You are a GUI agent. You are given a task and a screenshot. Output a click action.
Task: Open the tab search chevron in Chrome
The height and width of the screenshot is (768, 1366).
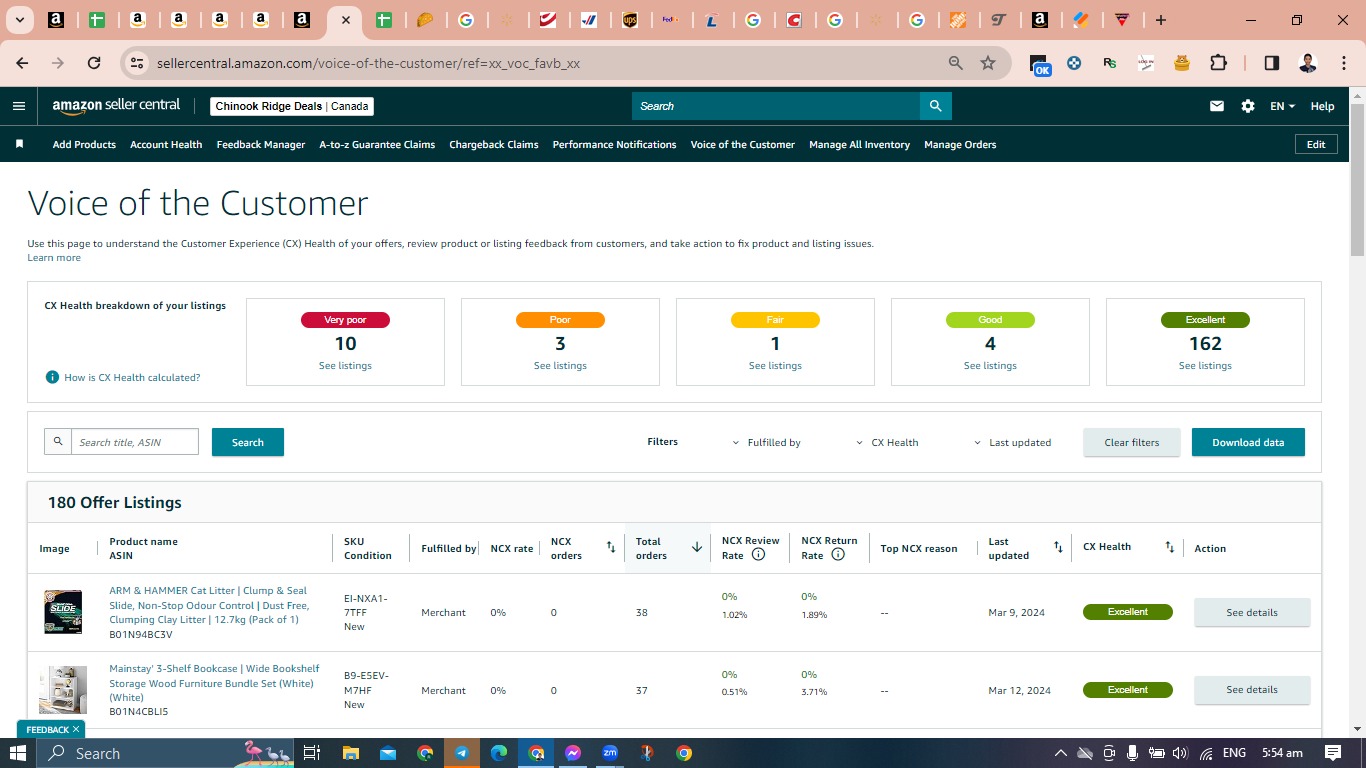click(x=19, y=20)
